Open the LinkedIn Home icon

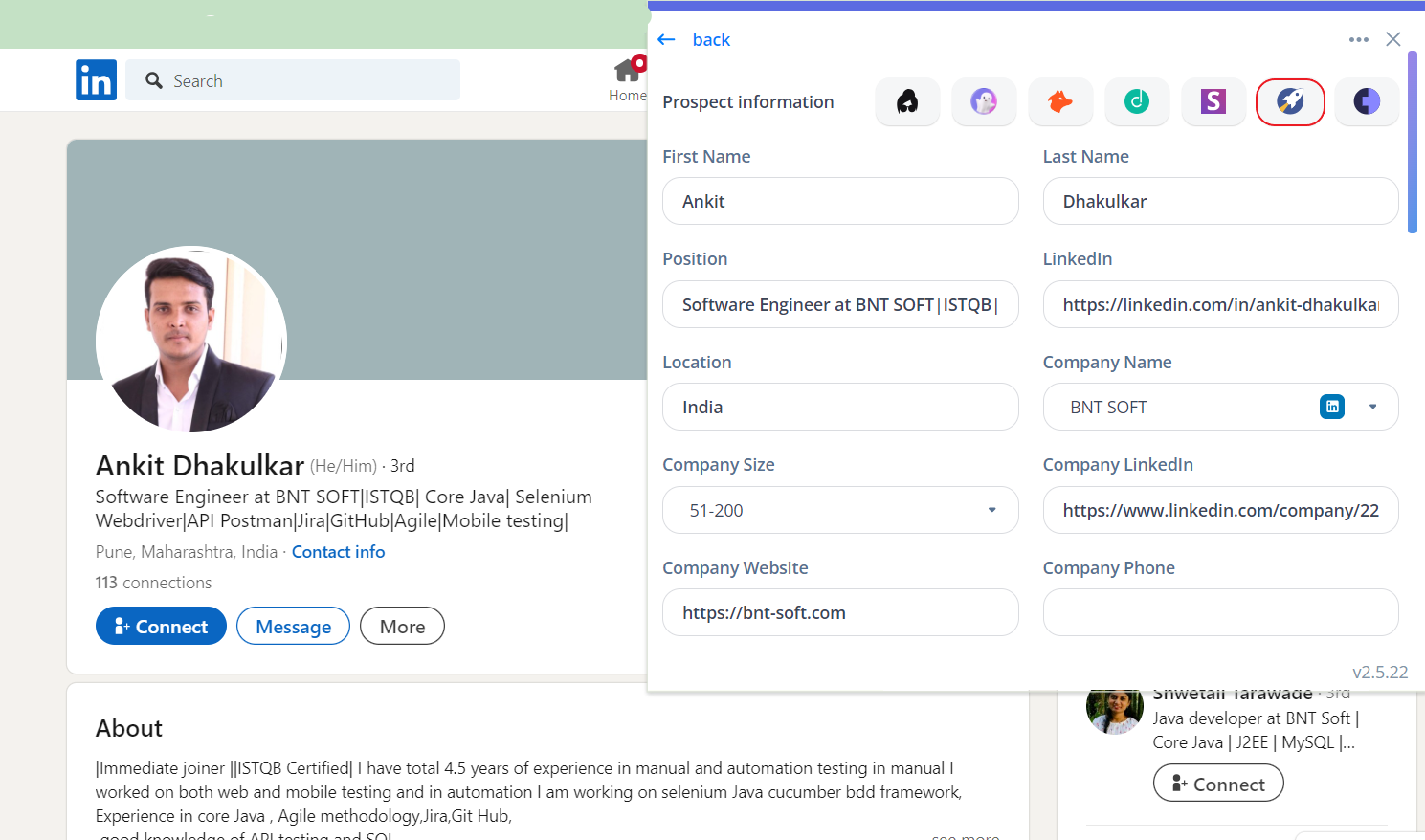[x=629, y=70]
